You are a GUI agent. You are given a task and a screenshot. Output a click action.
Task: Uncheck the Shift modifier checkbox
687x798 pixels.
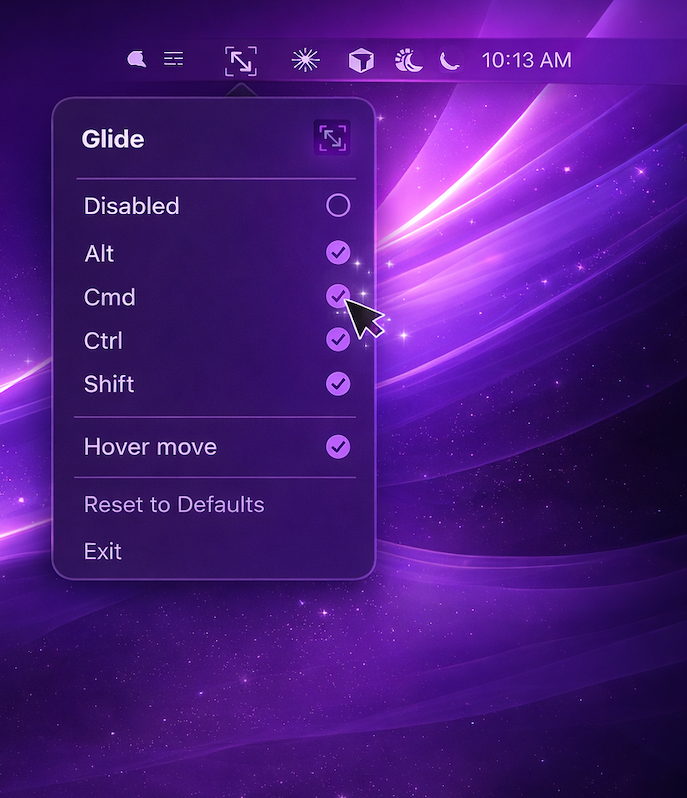click(338, 384)
